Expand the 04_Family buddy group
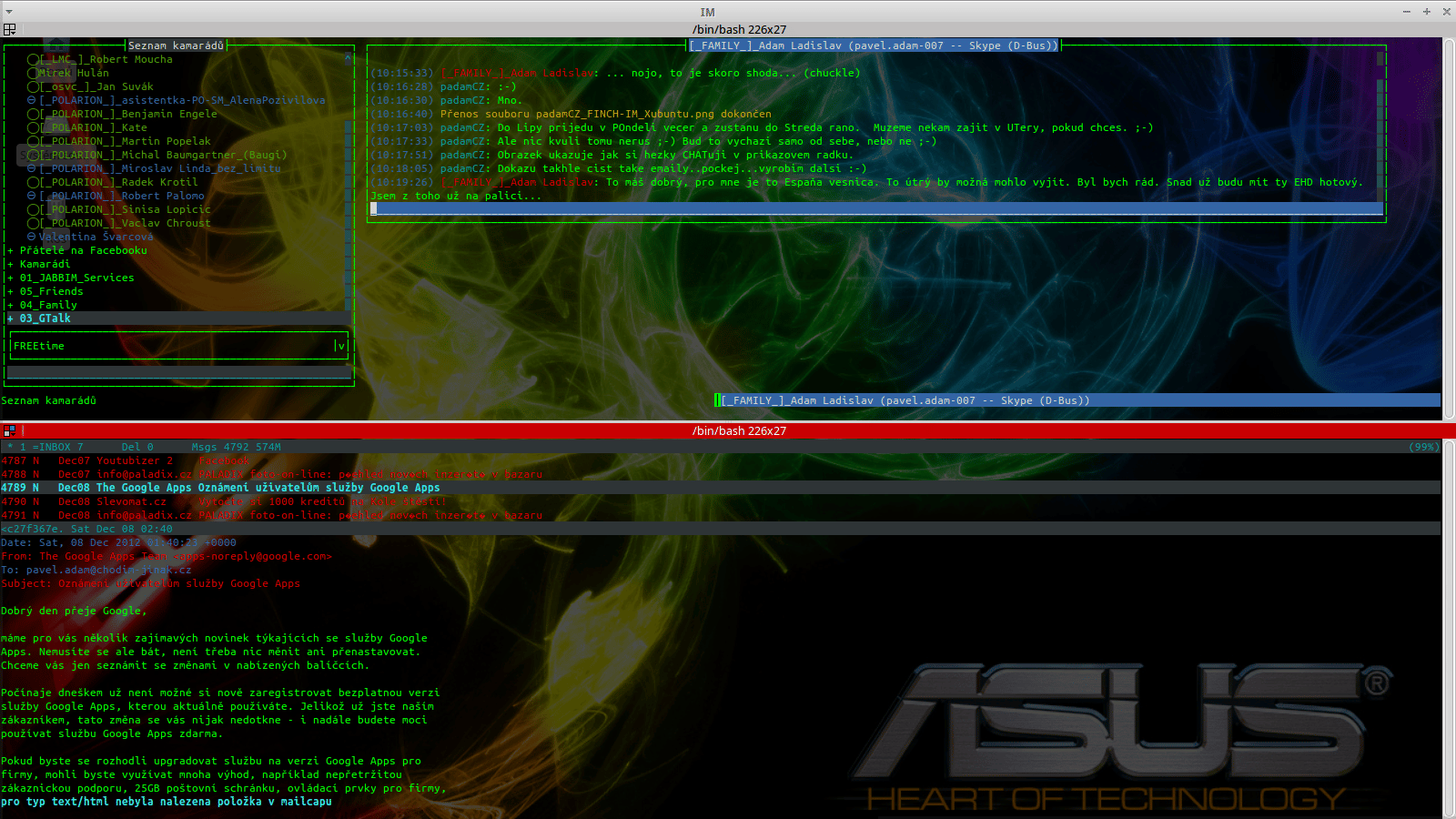 [x=11, y=305]
